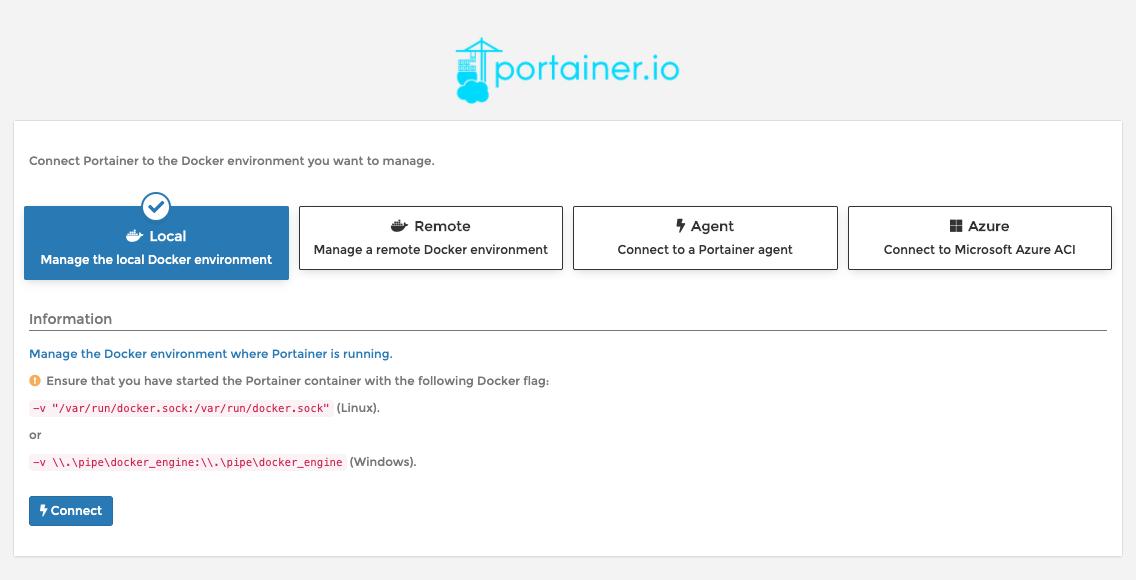Click the Linux docker.sock flag code
This screenshot has height=580, width=1136.
coord(181,408)
